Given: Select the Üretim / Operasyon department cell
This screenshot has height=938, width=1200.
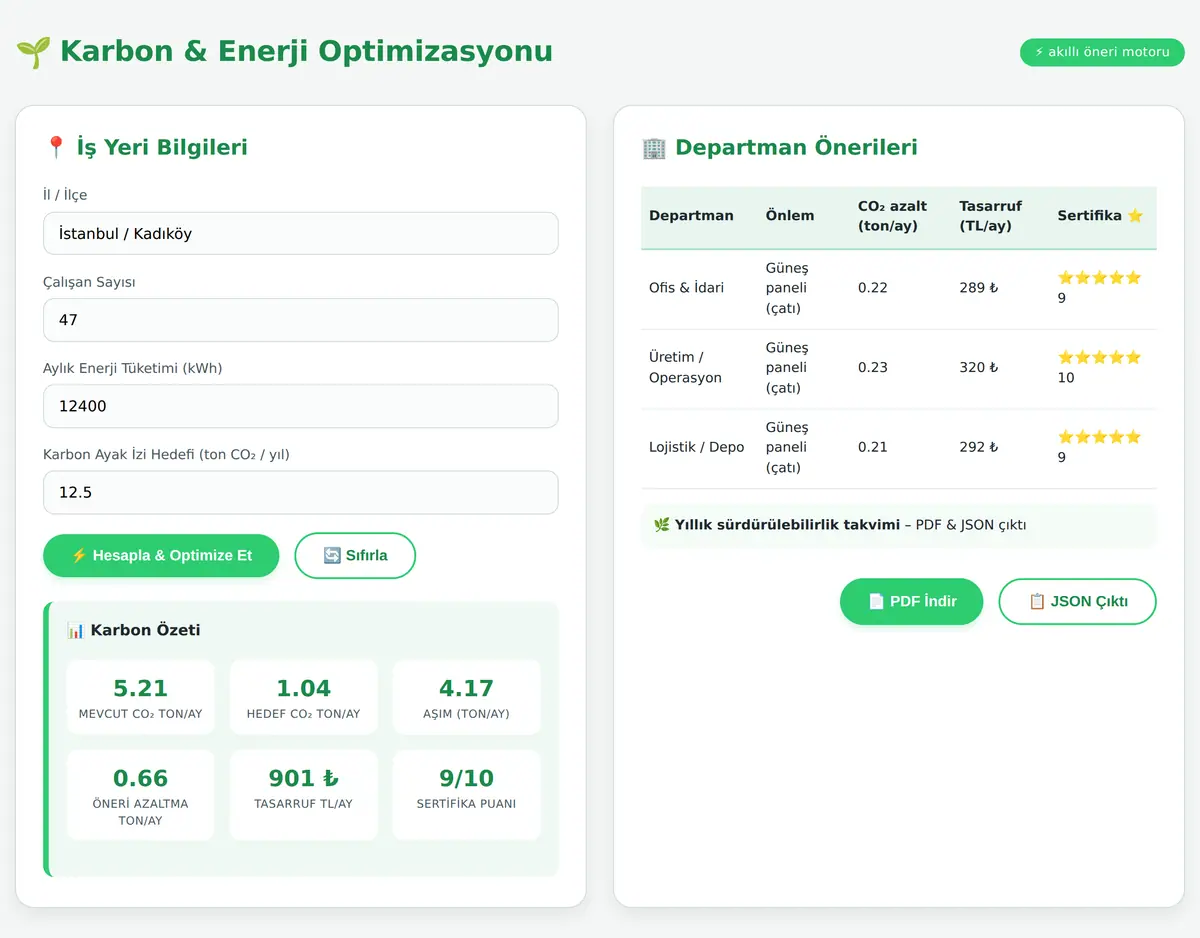Looking at the screenshot, I should click(x=685, y=367).
